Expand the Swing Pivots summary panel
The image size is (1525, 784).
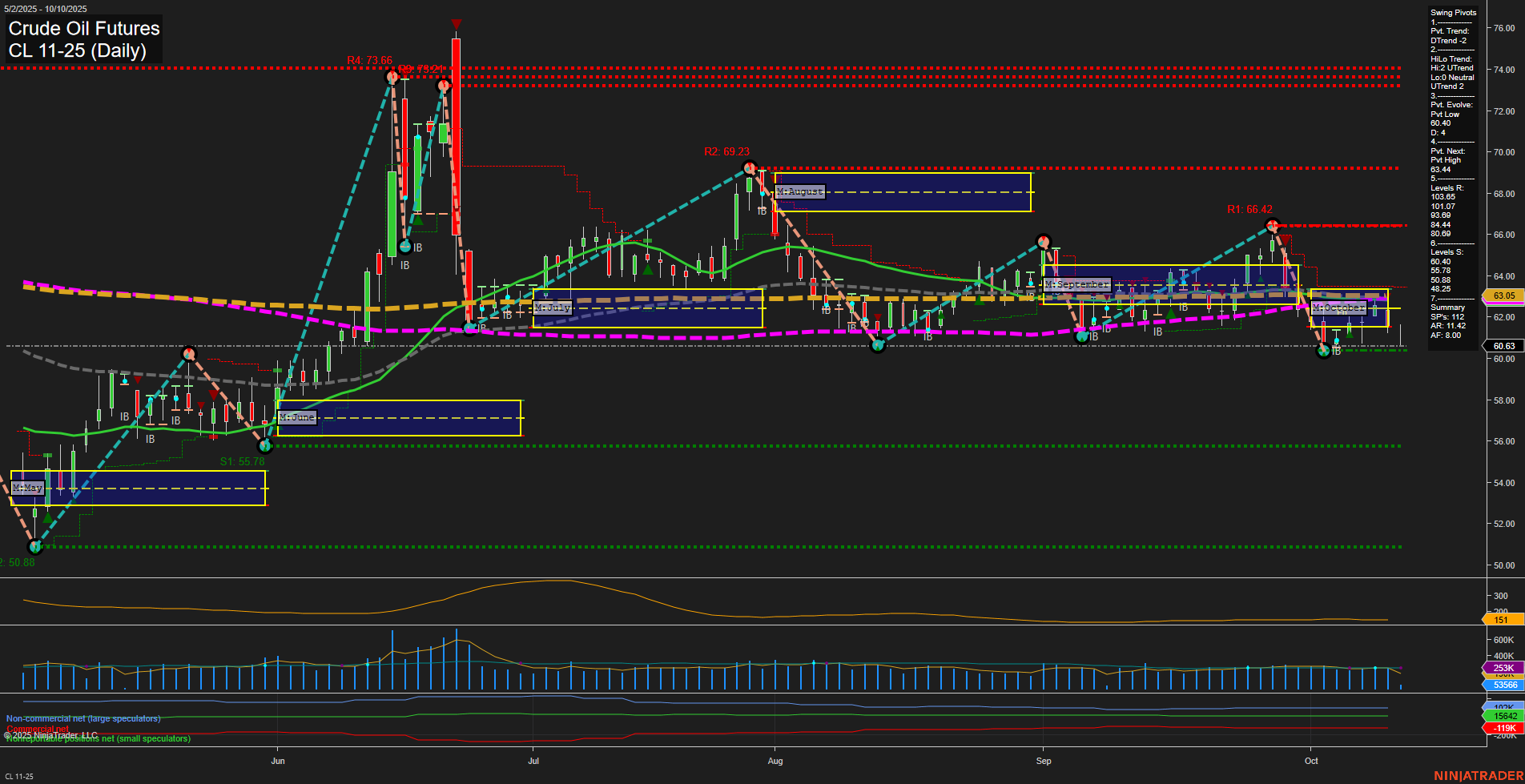1453,12
